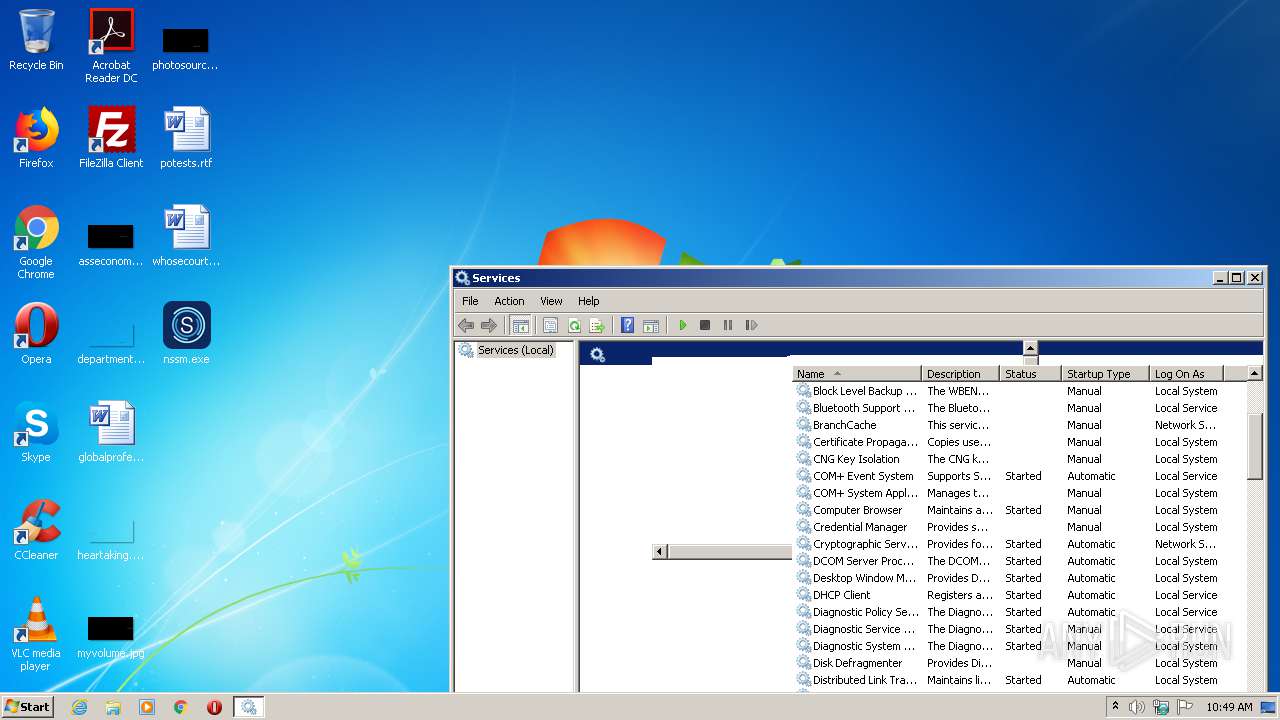Screen dimensions: 1280x720
Task: Show hidden tray icons with the arrow
Action: [x=1115, y=707]
